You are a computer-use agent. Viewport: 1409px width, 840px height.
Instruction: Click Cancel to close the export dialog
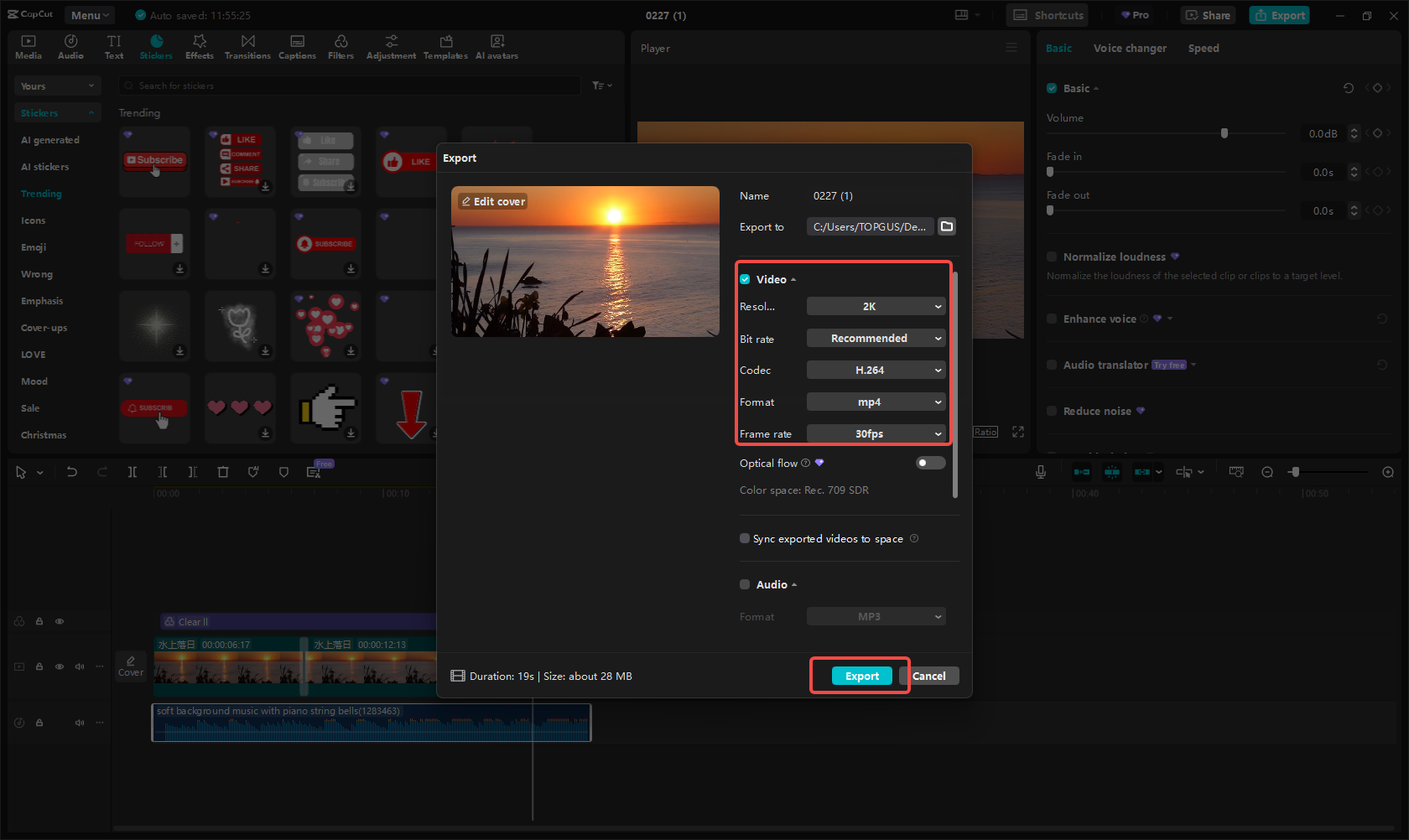(929, 676)
